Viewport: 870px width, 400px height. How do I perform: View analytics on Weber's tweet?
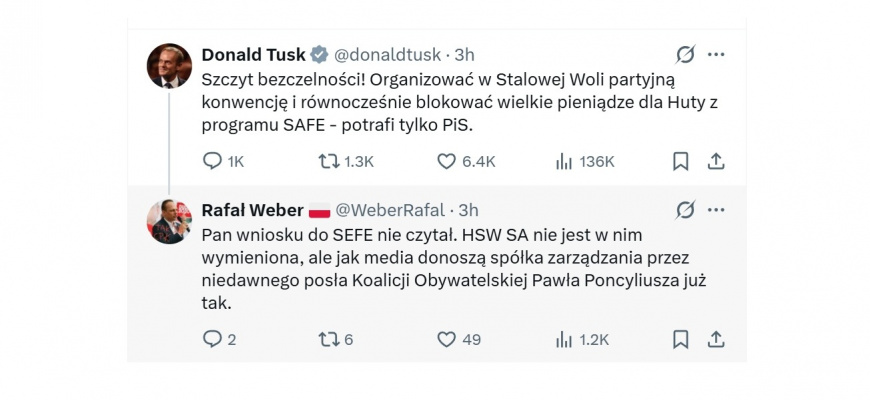coord(563,340)
